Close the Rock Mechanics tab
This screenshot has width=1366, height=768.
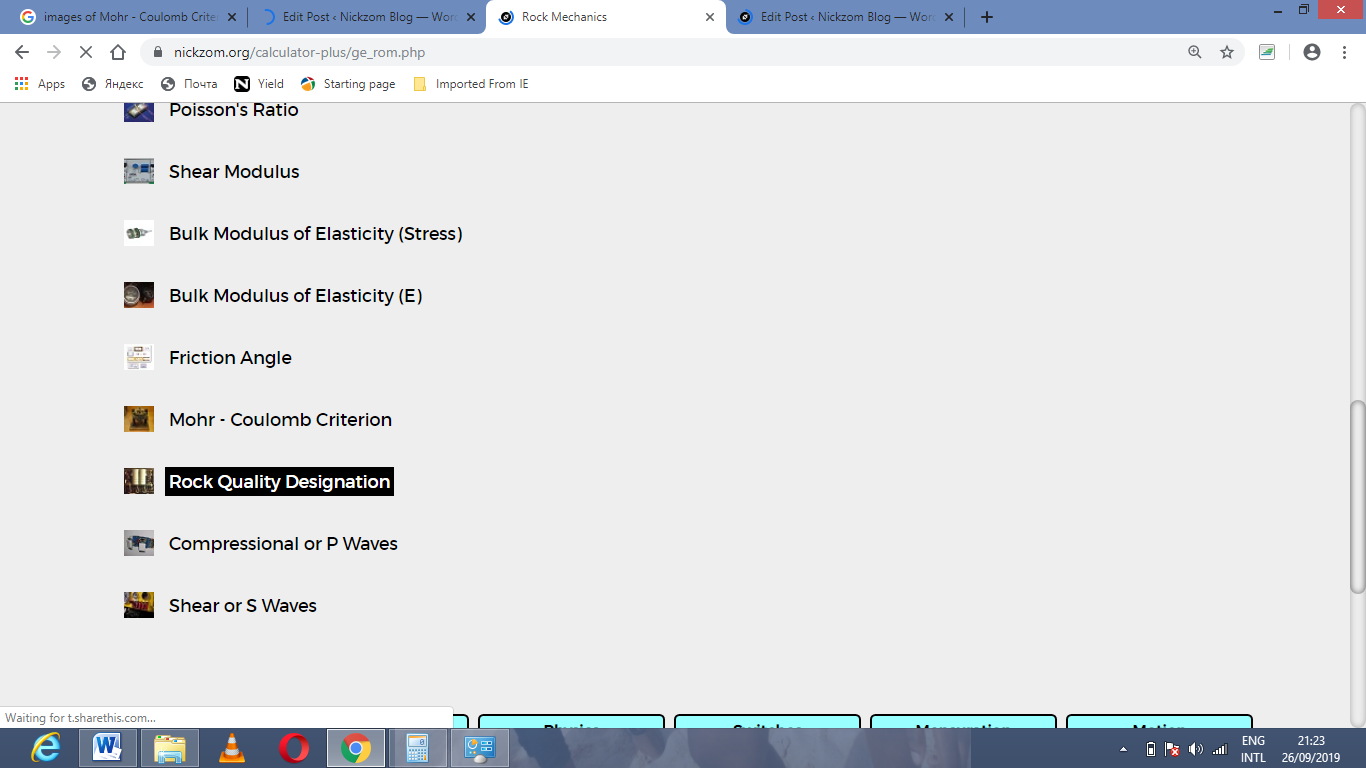pyautogui.click(x=710, y=17)
